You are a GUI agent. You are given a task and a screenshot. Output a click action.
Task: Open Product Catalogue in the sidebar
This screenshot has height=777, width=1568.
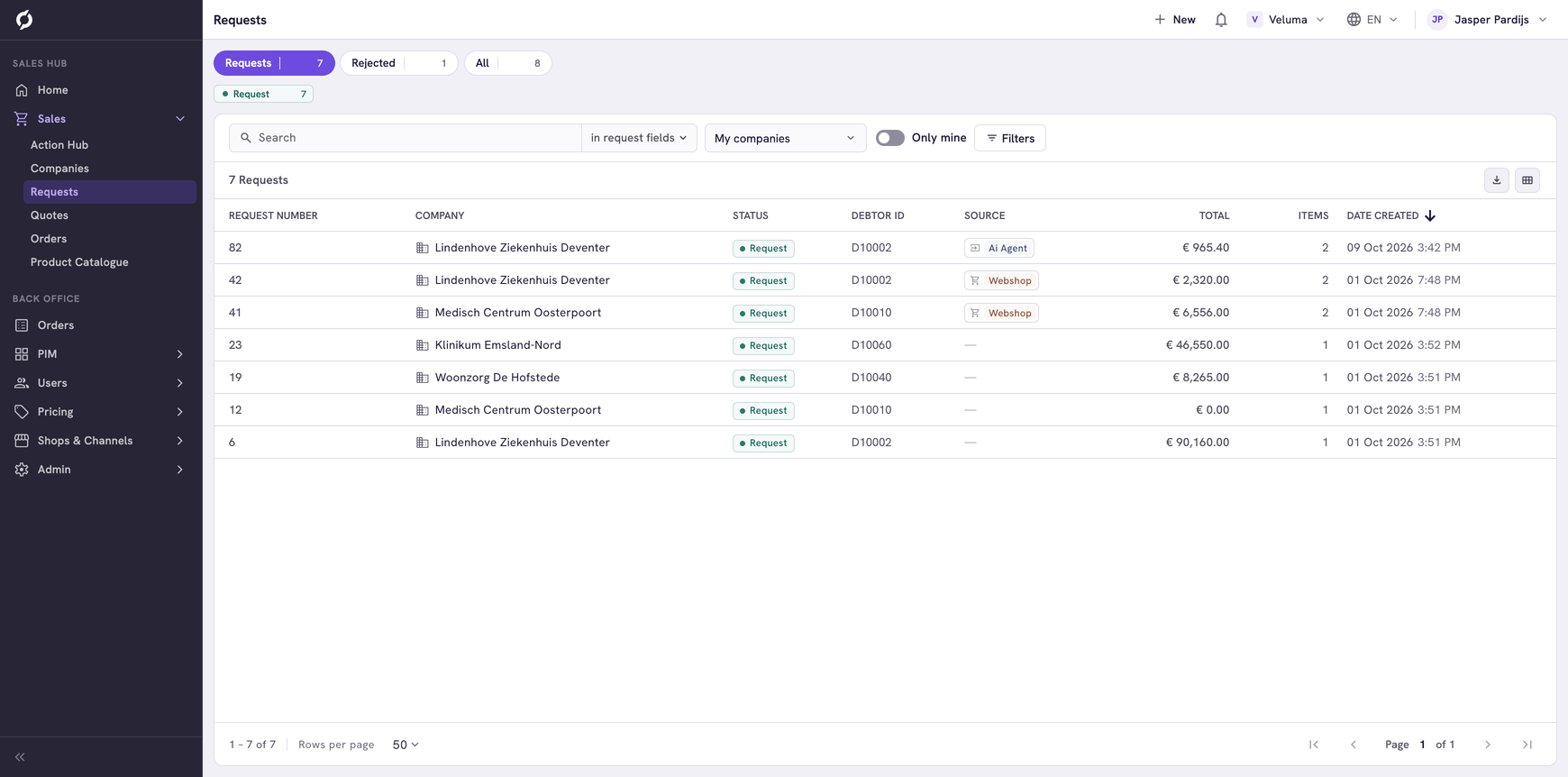(79, 262)
